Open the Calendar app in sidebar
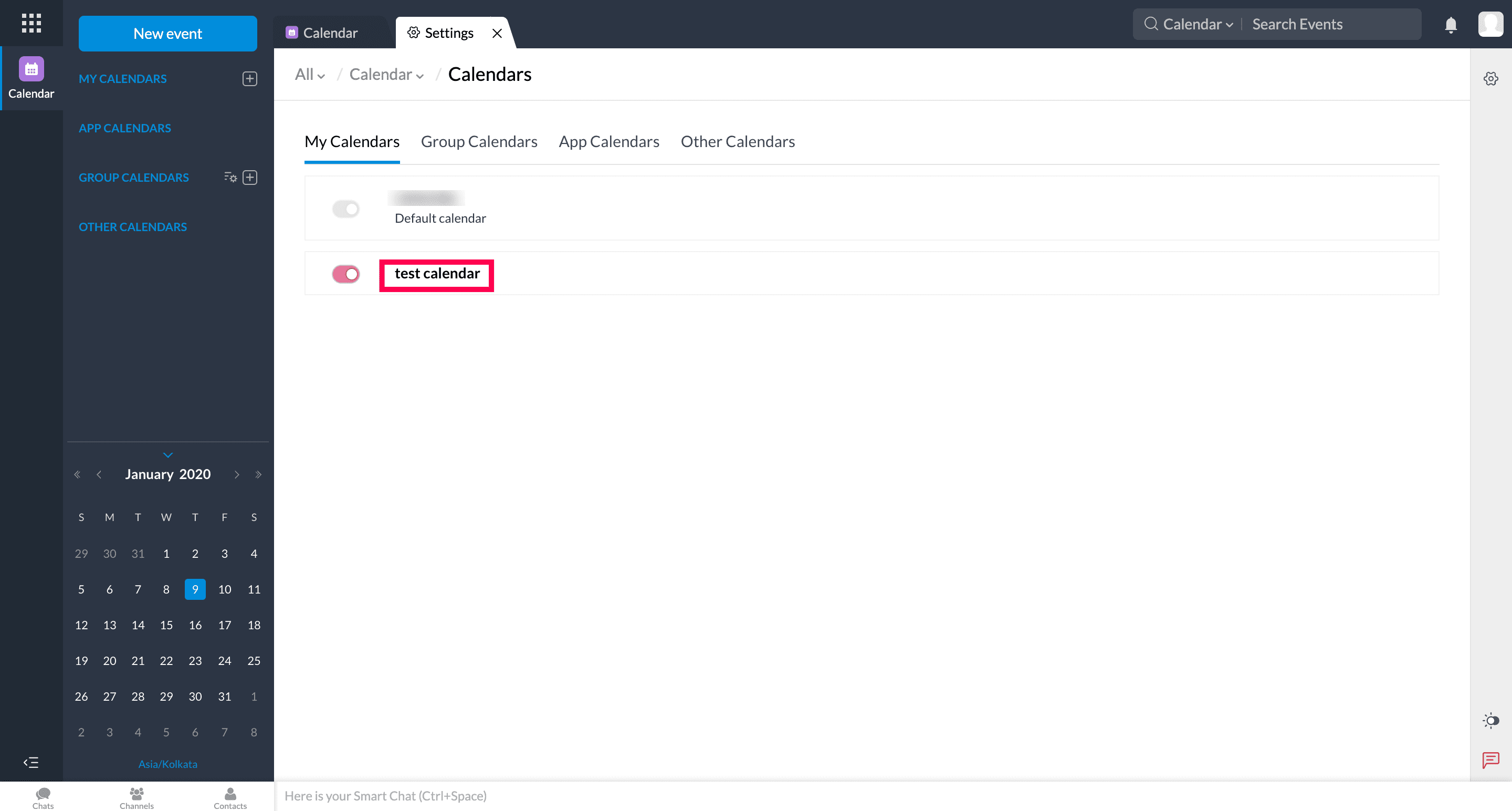This screenshot has width=1512, height=811. 31,78
